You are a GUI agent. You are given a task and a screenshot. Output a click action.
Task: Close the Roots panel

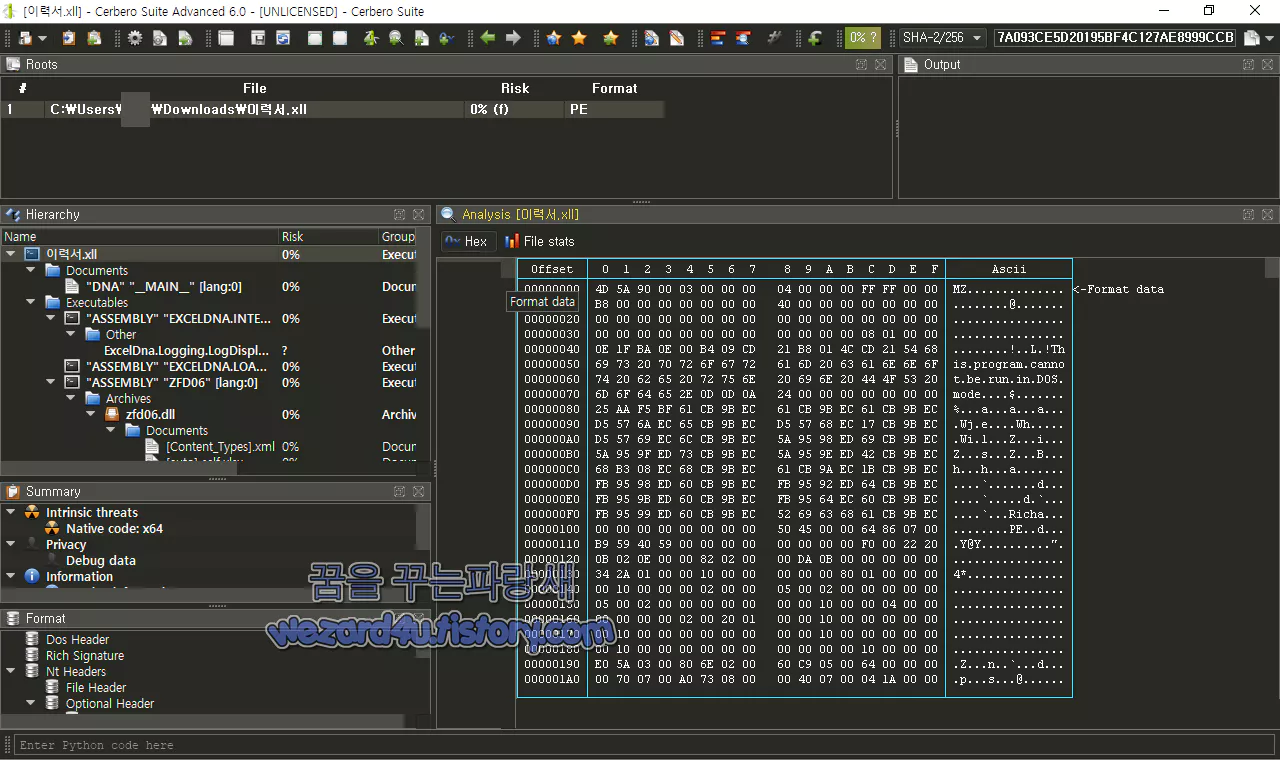click(x=880, y=64)
